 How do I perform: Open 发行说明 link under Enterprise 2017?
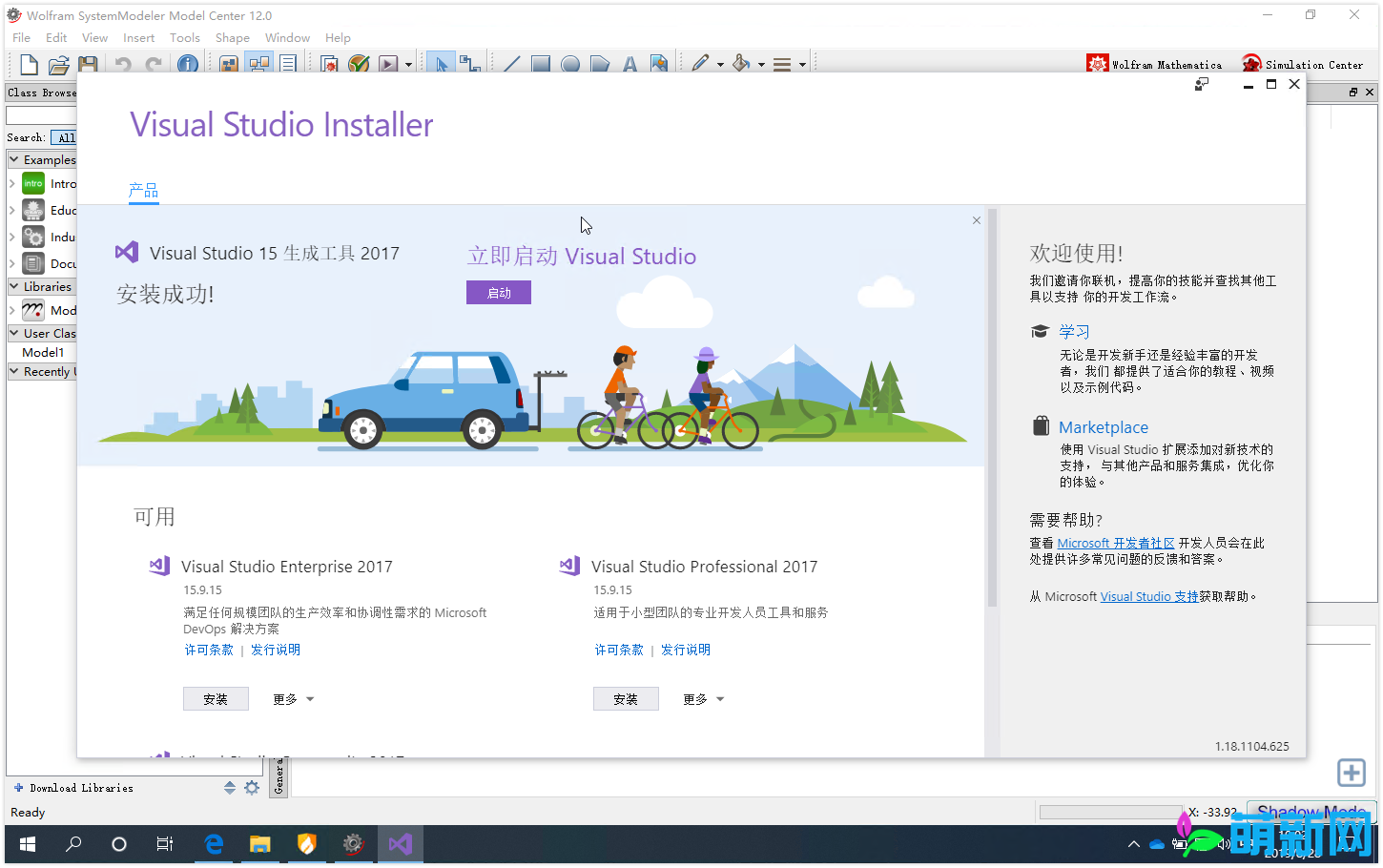[x=276, y=650]
